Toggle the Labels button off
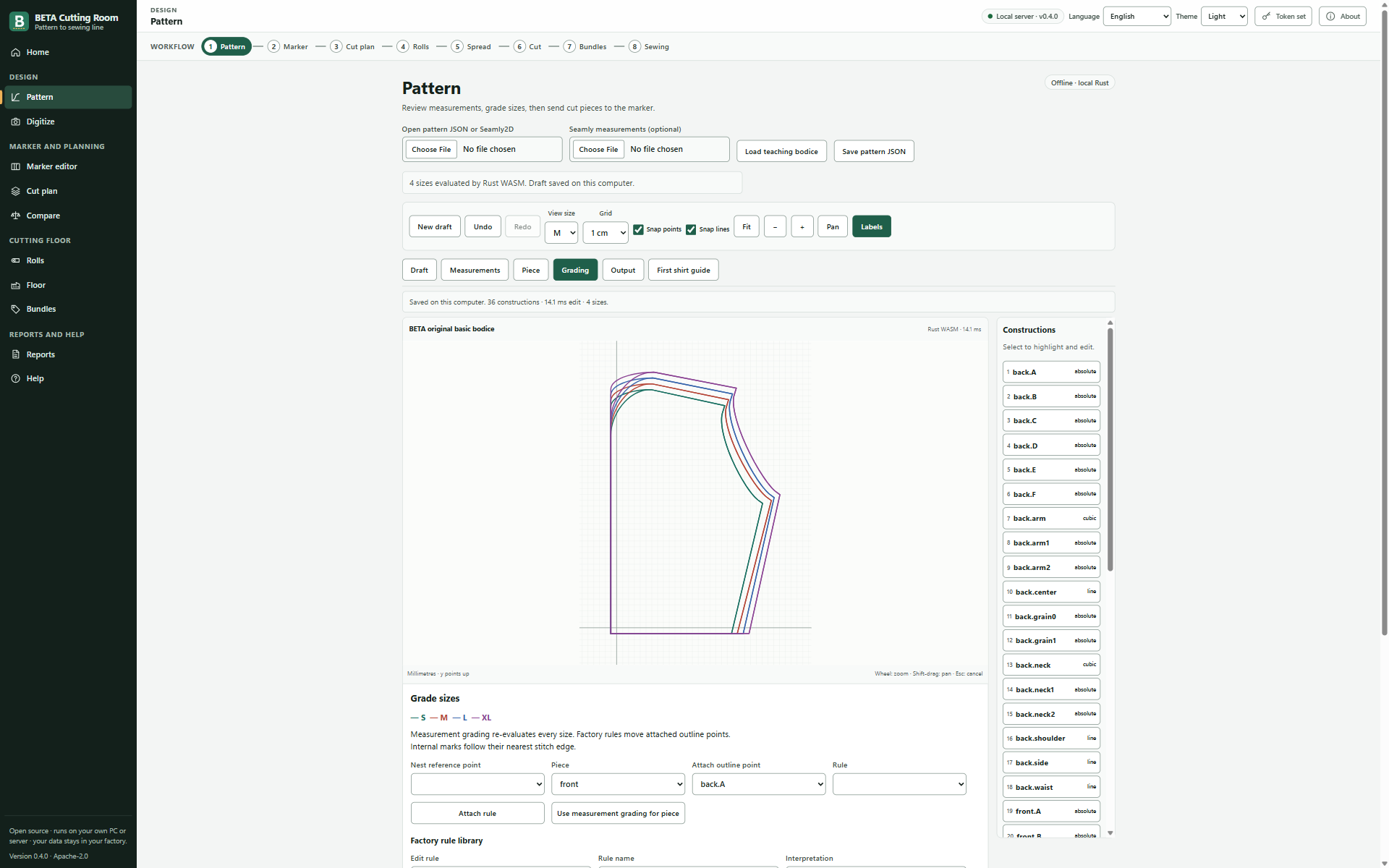1389x868 pixels. click(x=871, y=226)
